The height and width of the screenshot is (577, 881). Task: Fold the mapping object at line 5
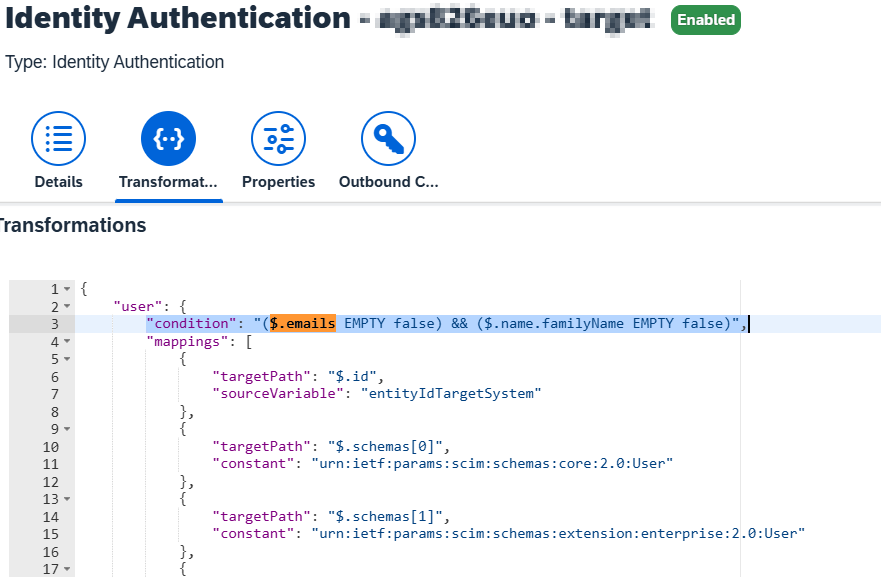tap(67, 359)
